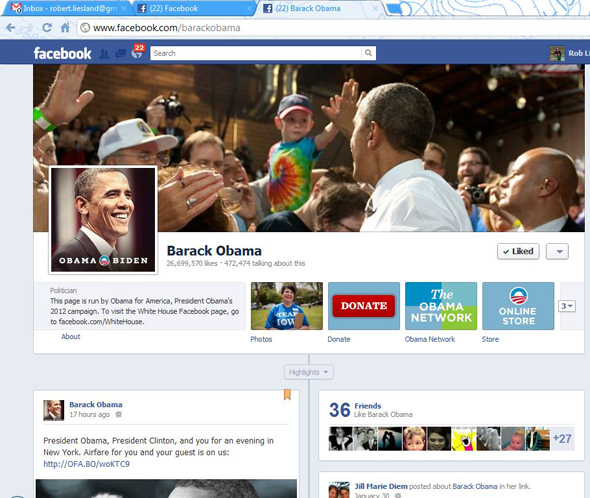The height and width of the screenshot is (498, 590).
Task: Open Barack Obama post author link
Action: (x=96, y=405)
